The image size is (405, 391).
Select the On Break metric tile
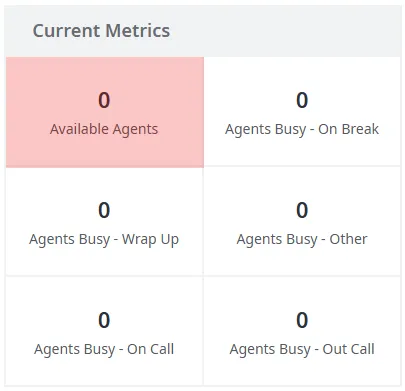302,111
